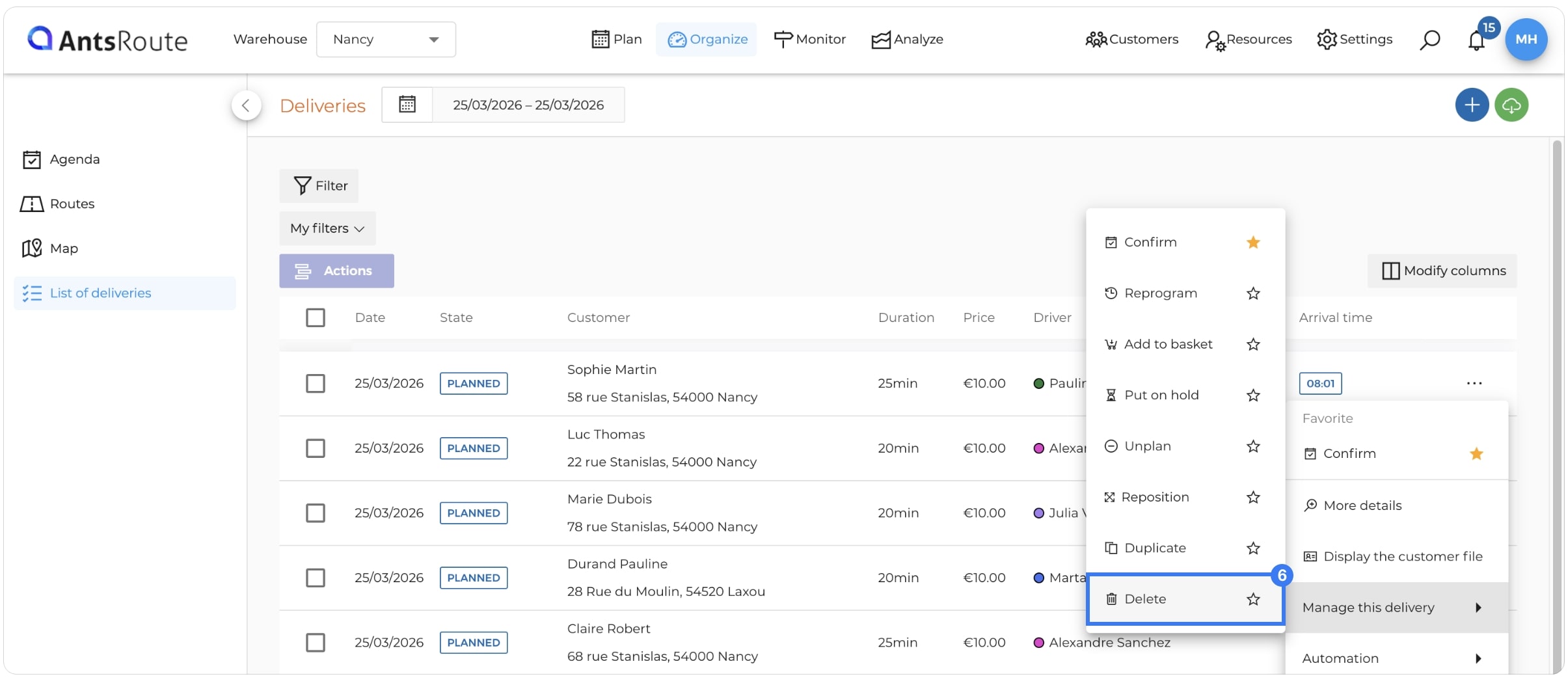Expand the Manage this delivery submenu
This screenshot has width=1568, height=683.
pos(1396,608)
